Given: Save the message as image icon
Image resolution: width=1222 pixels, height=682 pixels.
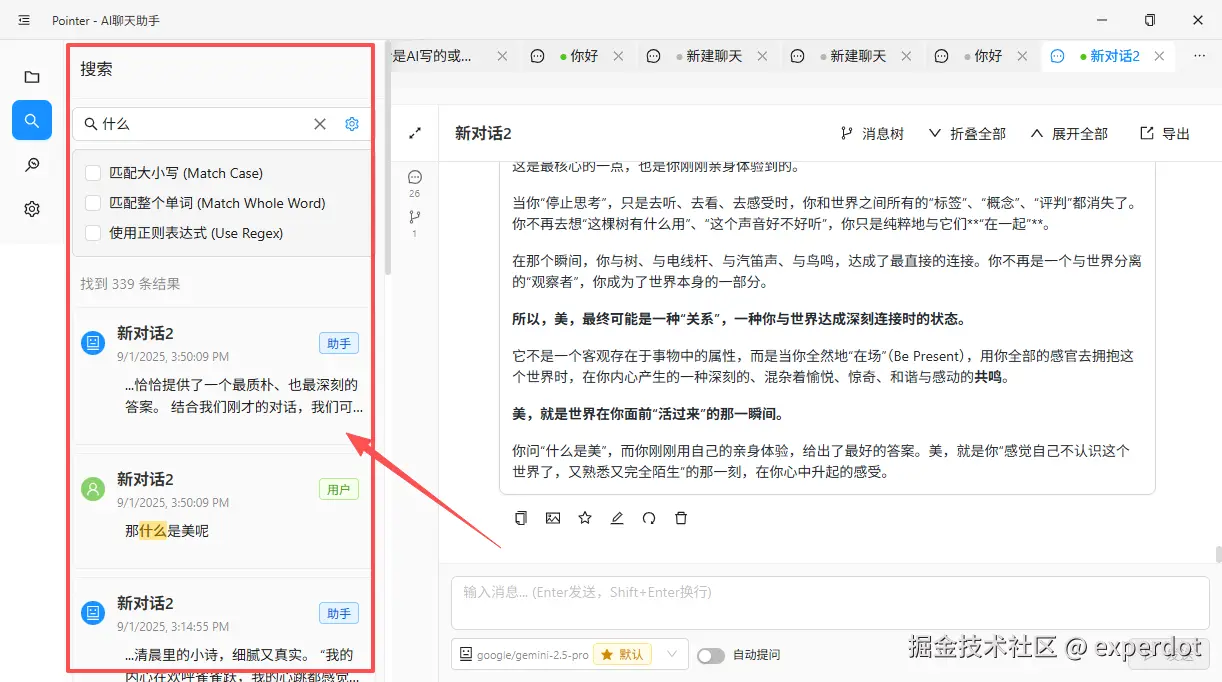Looking at the screenshot, I should [553, 518].
